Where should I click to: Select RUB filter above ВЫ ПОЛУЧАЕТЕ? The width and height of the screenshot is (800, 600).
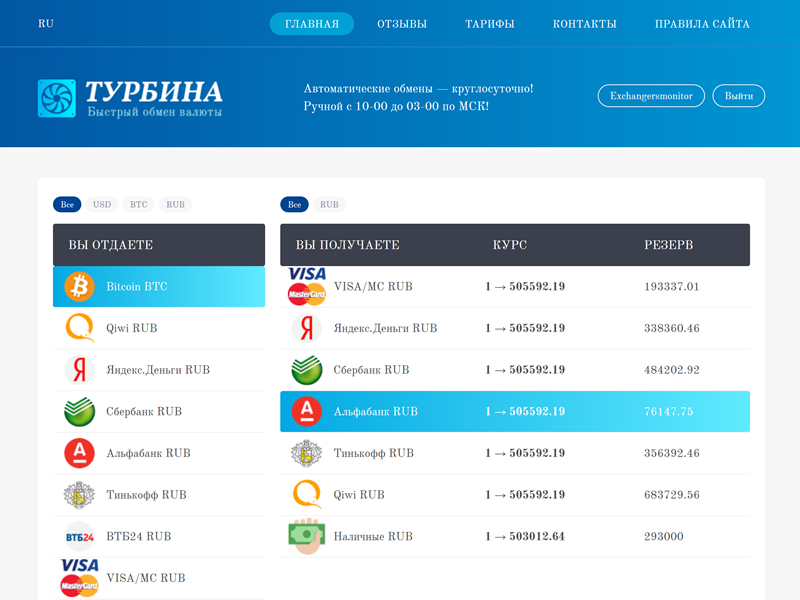click(329, 205)
